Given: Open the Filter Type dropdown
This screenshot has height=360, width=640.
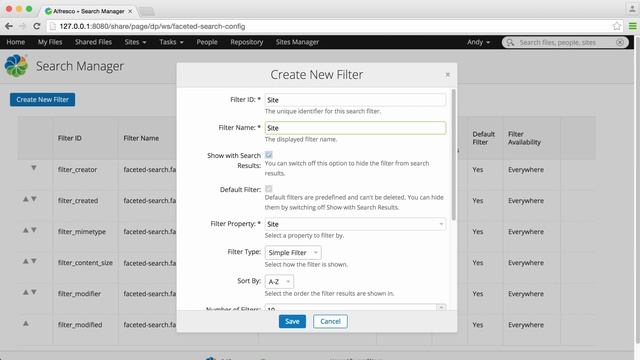Looking at the screenshot, I should tap(293, 253).
